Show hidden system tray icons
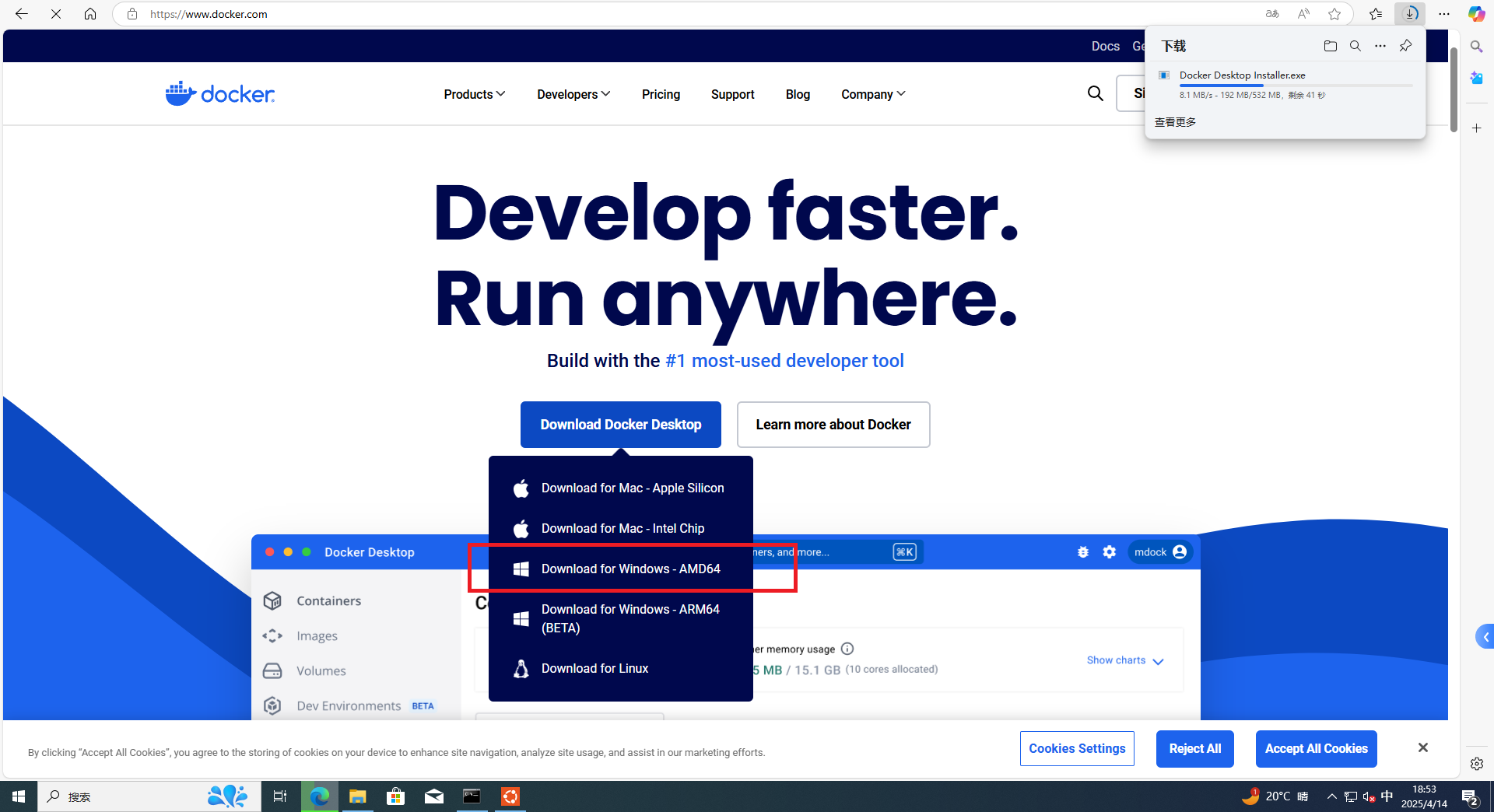Viewport: 1494px width, 812px height. click(1332, 796)
